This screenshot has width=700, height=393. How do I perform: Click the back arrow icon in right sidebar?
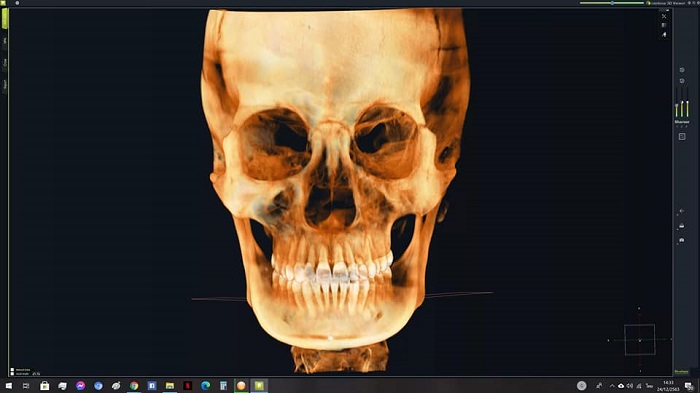click(682, 211)
